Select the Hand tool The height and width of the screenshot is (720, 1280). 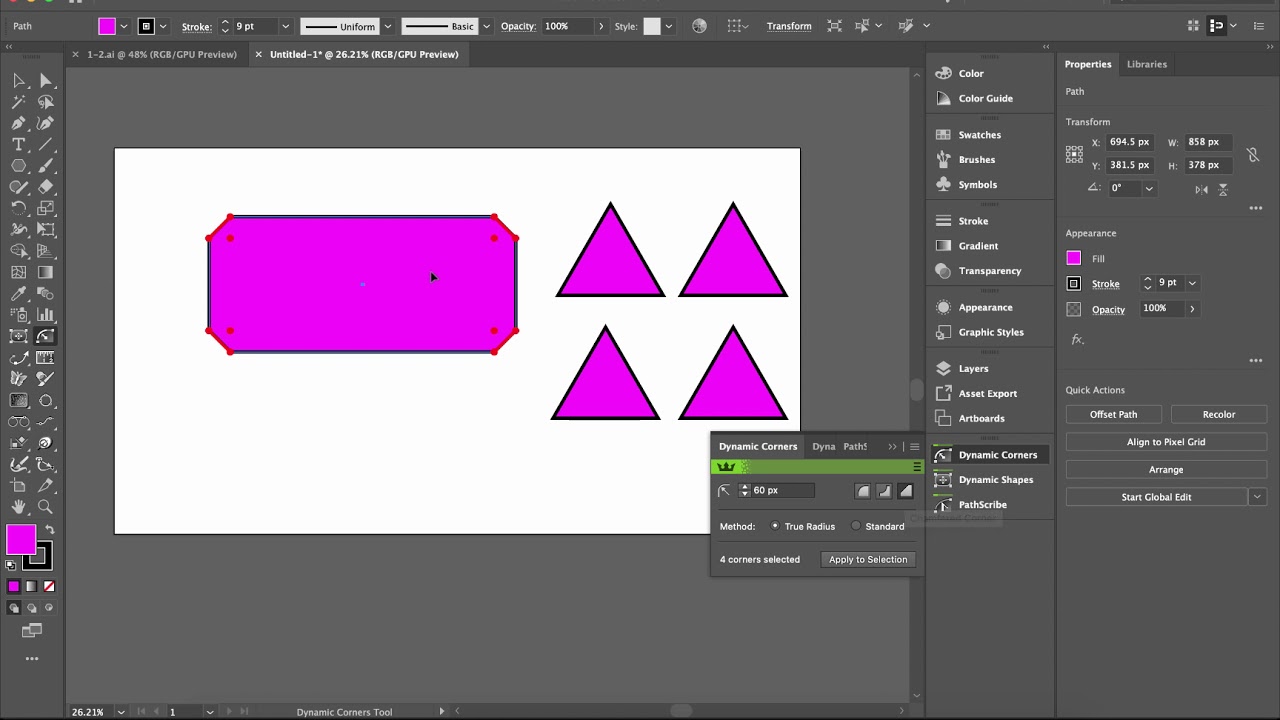pos(18,508)
